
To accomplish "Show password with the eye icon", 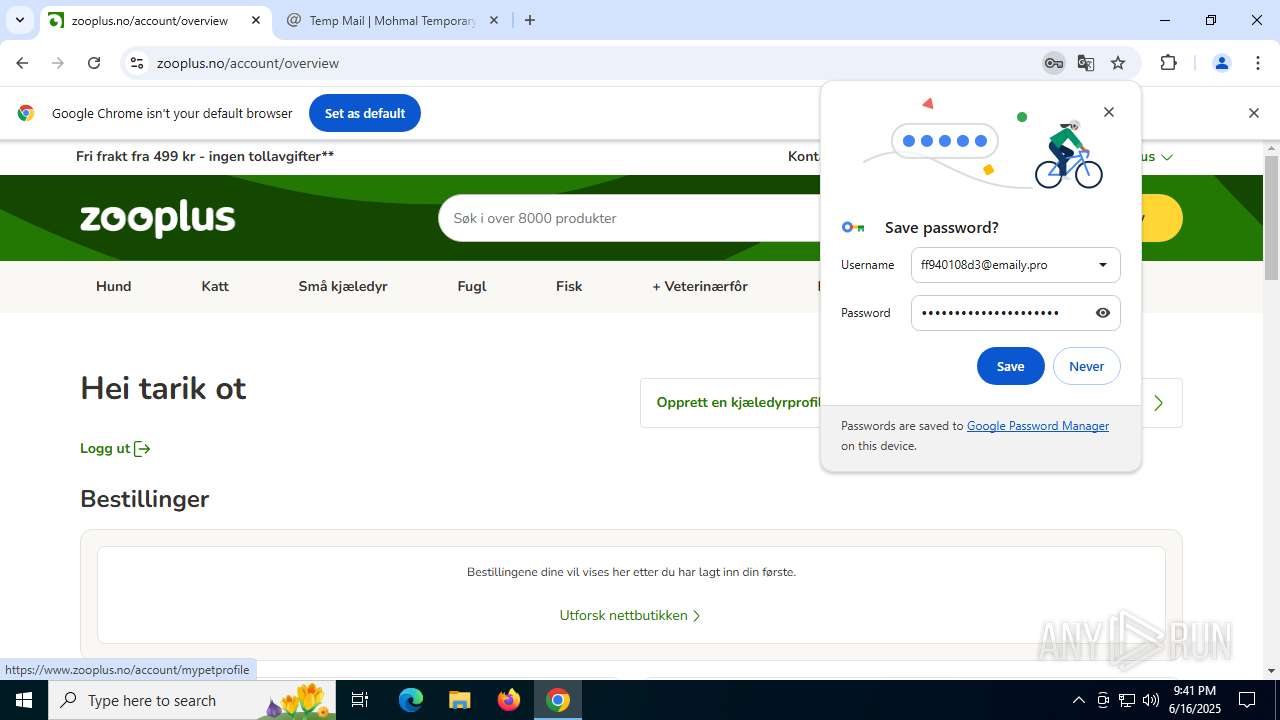I will [x=1103, y=313].
